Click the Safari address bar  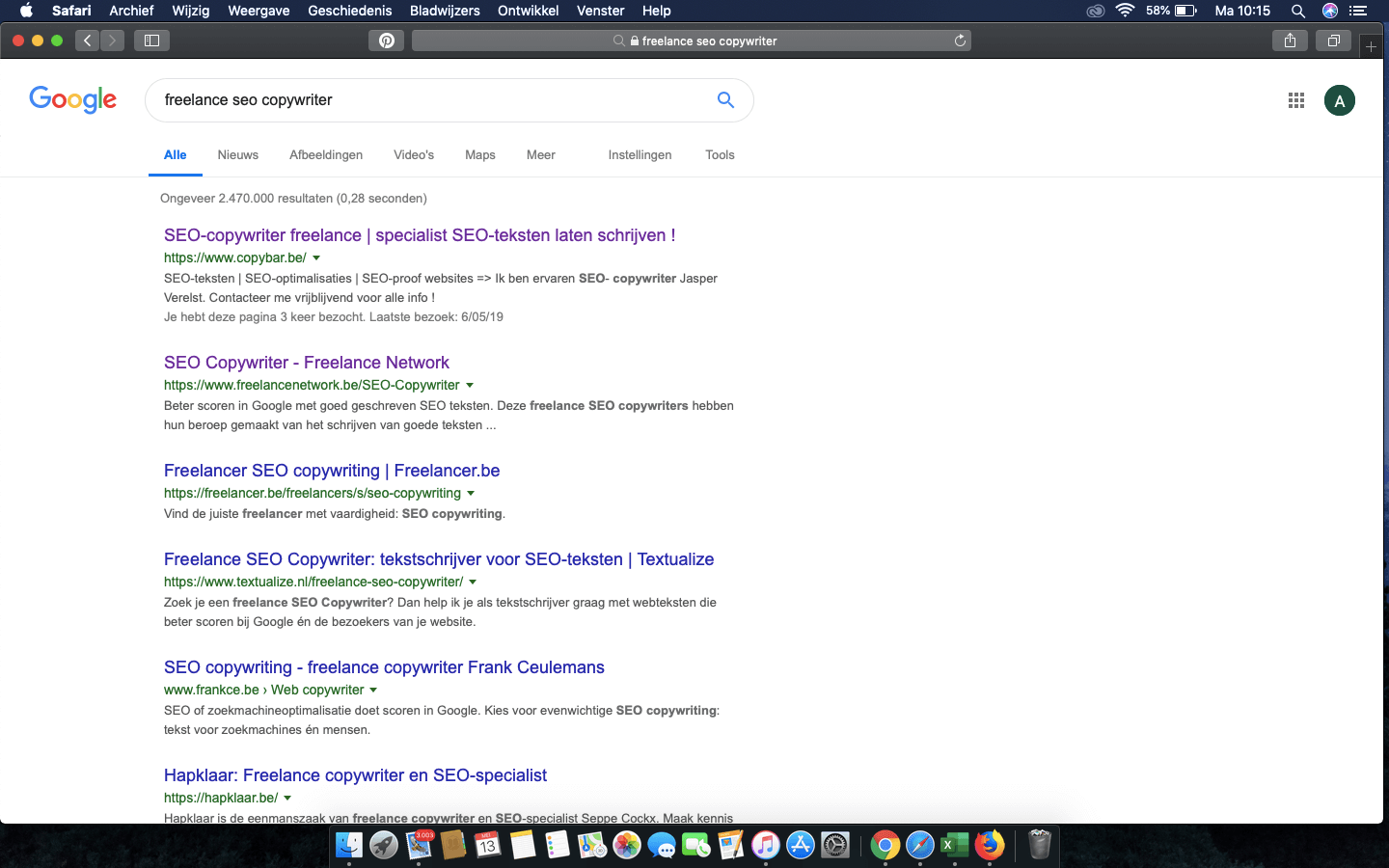(x=691, y=41)
